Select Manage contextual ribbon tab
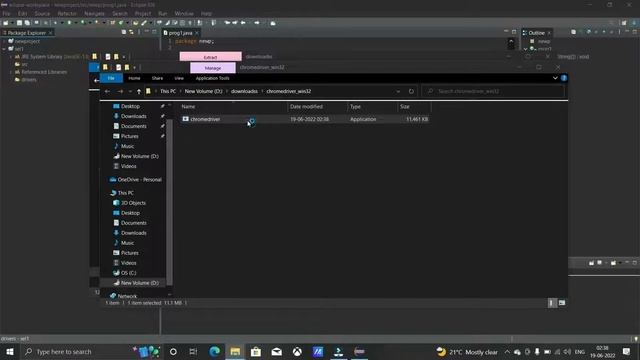Image resolution: width=640 pixels, height=360 pixels. click(x=213, y=68)
